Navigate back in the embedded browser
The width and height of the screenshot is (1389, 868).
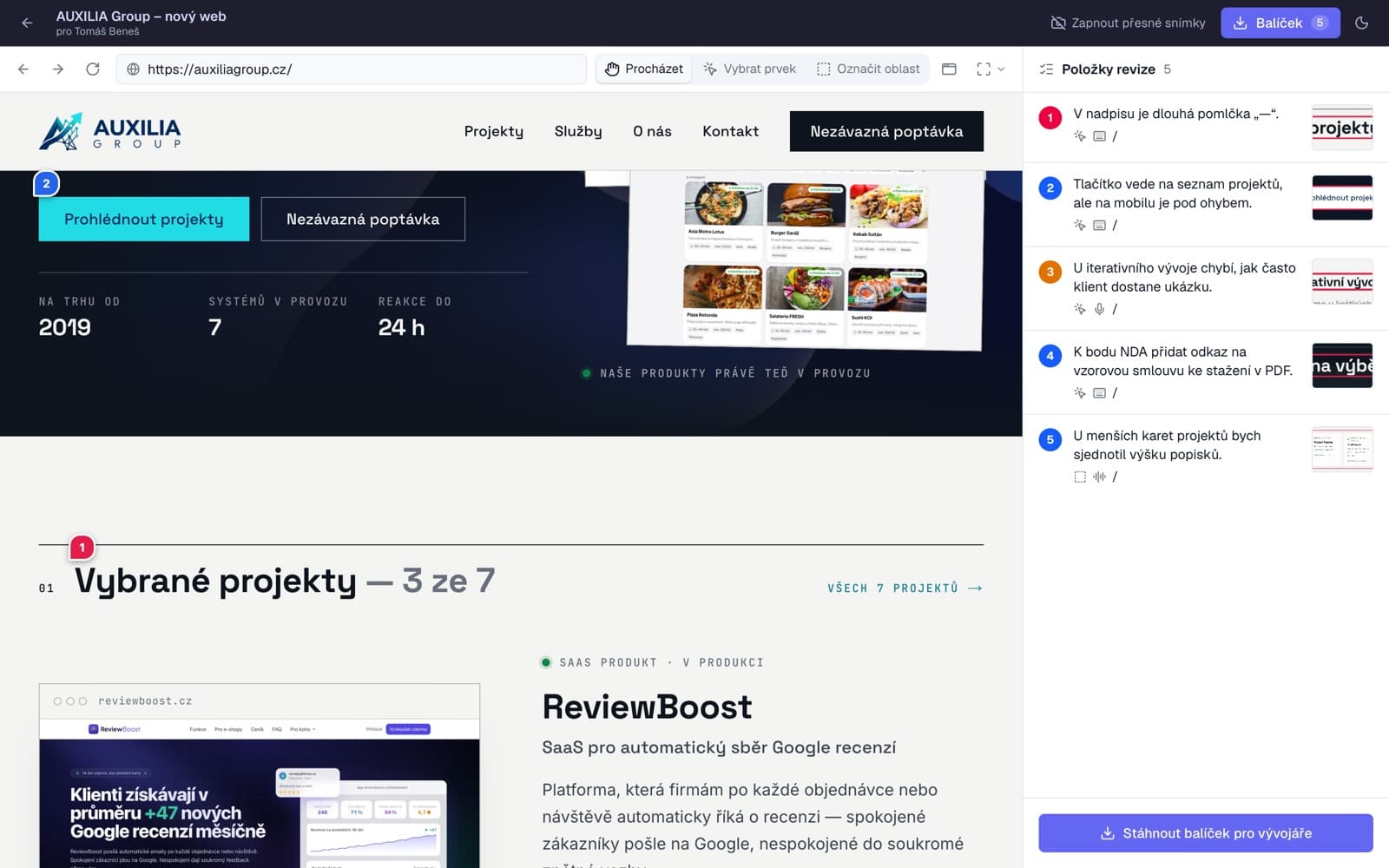tap(23, 69)
